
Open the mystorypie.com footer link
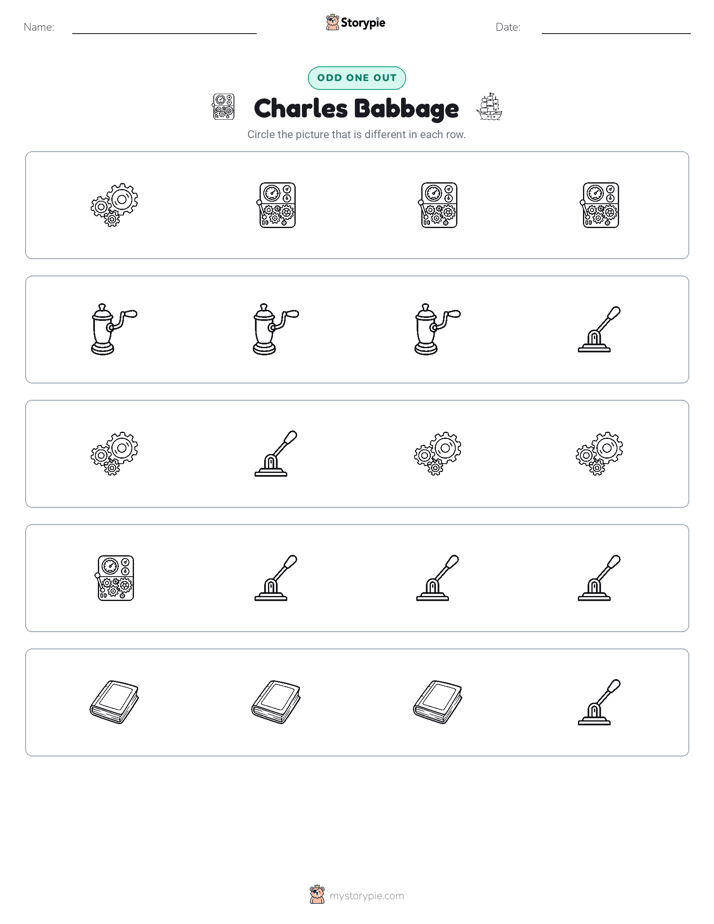pos(366,896)
